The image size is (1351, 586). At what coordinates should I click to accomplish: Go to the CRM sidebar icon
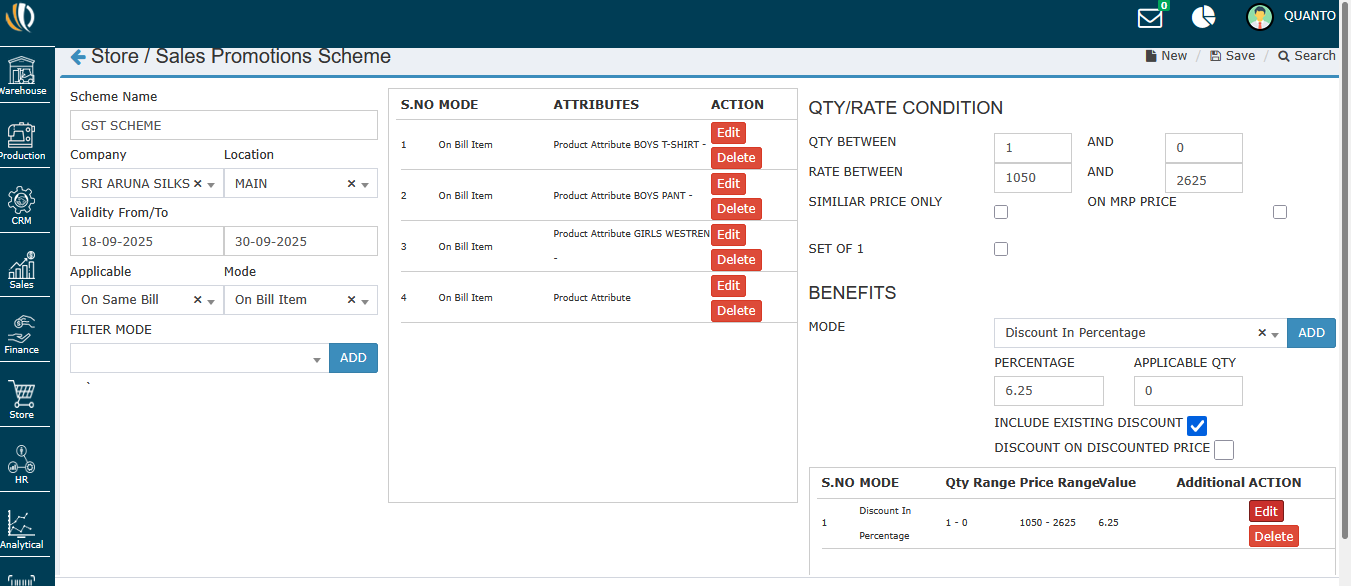click(x=22, y=206)
